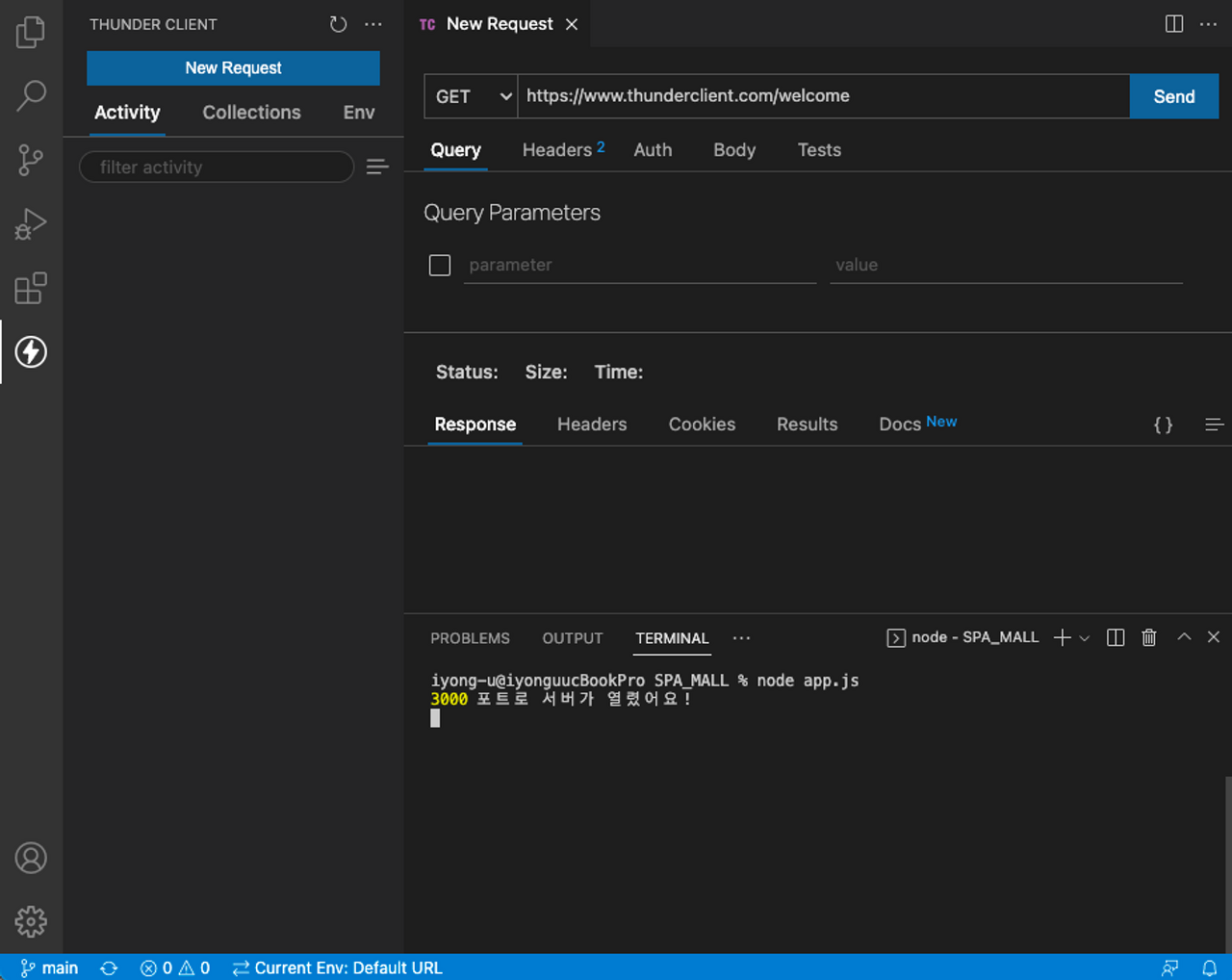
Task: Open the request Headers tab
Action: [x=563, y=149]
